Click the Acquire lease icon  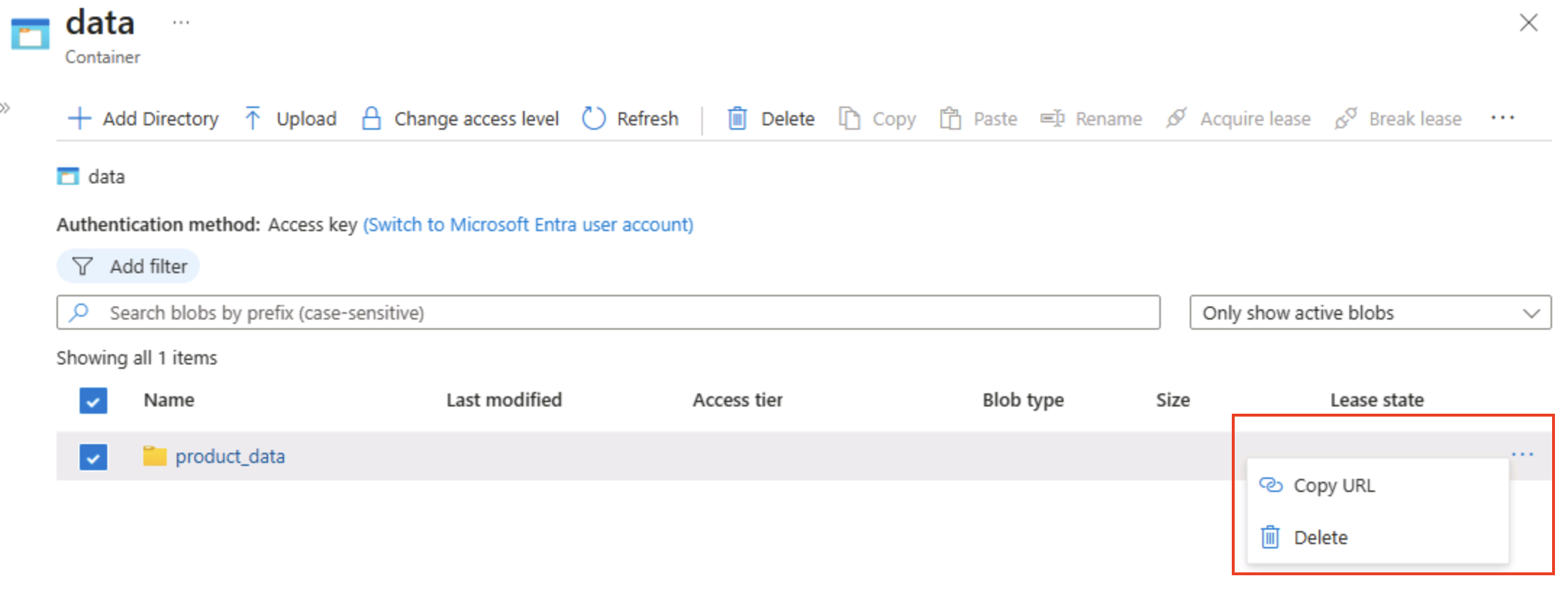pyautogui.click(x=1176, y=118)
